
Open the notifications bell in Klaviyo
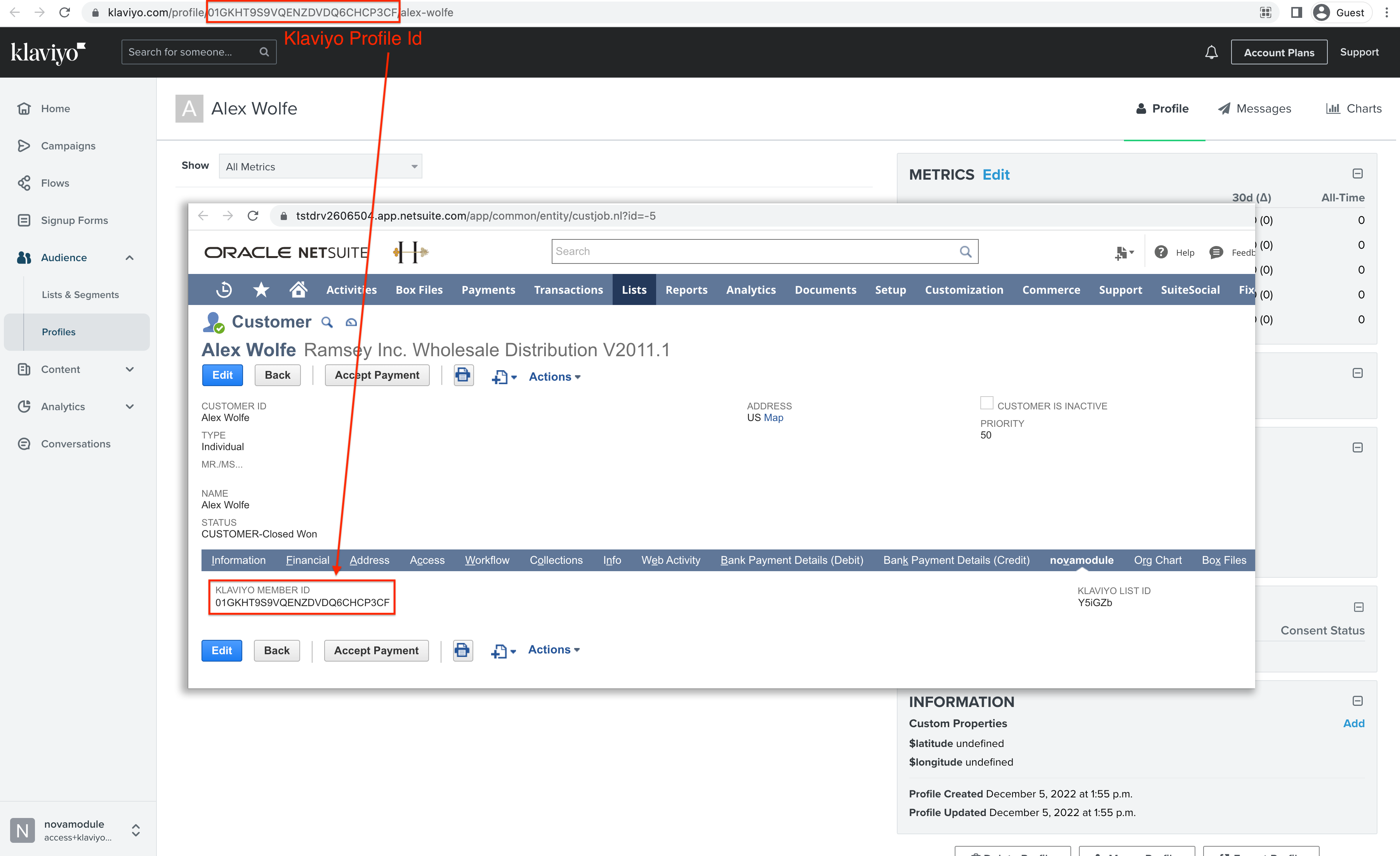point(1211,52)
